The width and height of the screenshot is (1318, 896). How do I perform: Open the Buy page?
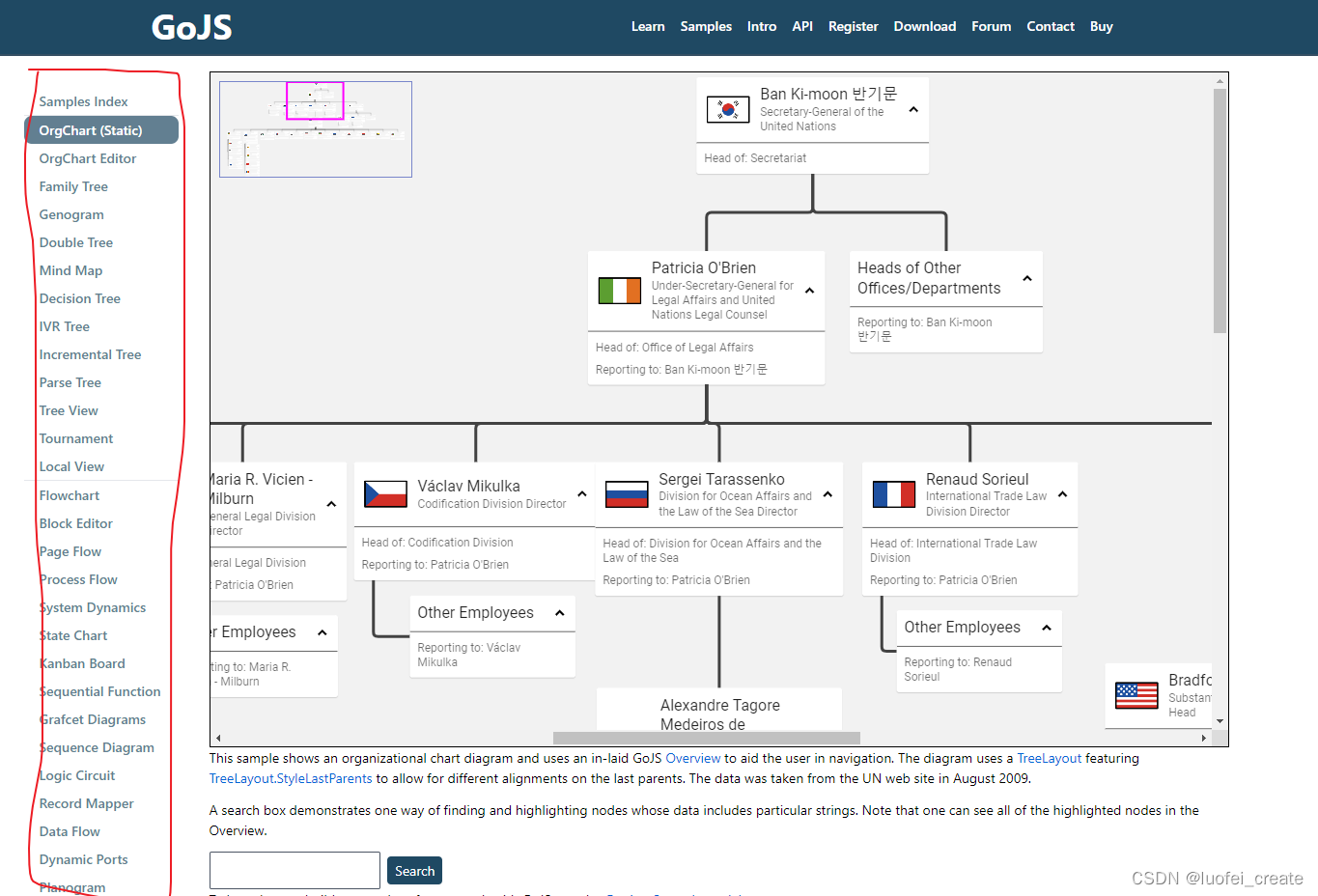pos(1102,27)
